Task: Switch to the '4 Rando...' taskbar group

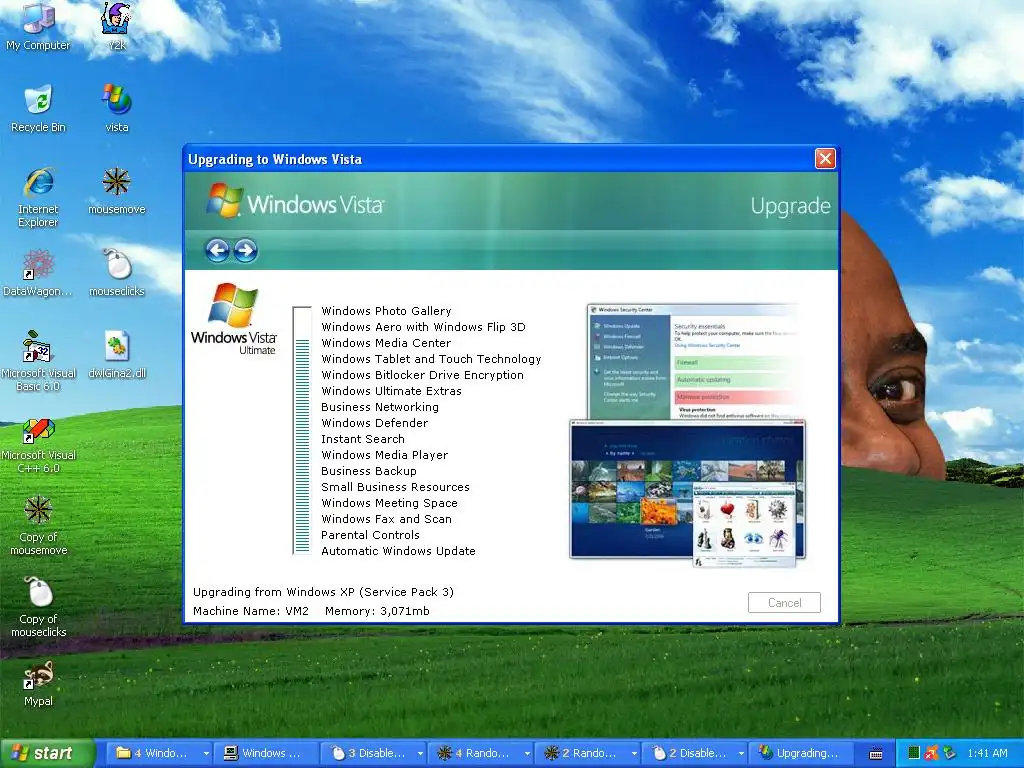Action: [475, 753]
